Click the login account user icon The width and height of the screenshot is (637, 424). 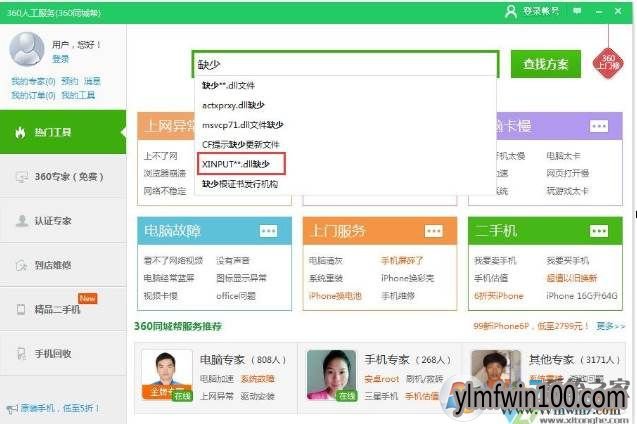(x=511, y=11)
